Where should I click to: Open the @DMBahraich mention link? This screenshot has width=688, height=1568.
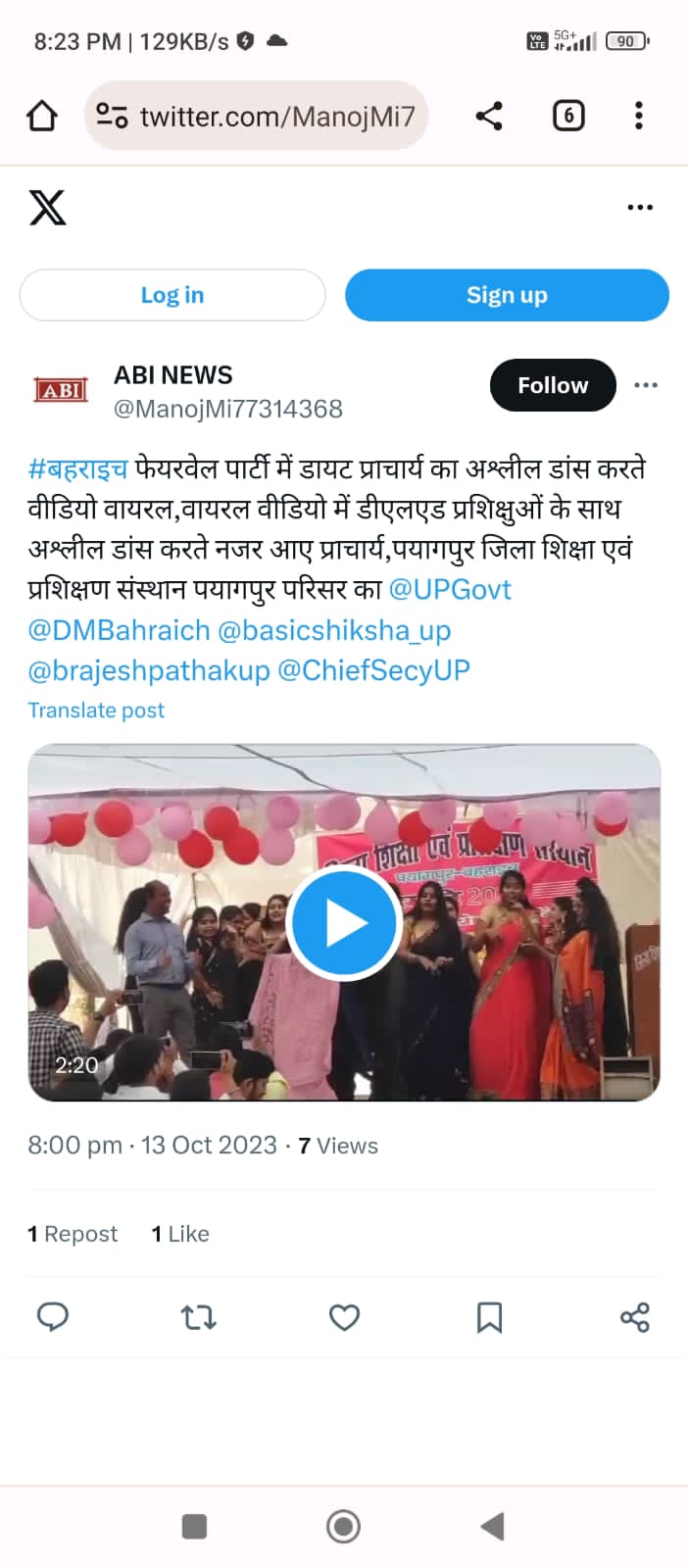pyautogui.click(x=119, y=630)
